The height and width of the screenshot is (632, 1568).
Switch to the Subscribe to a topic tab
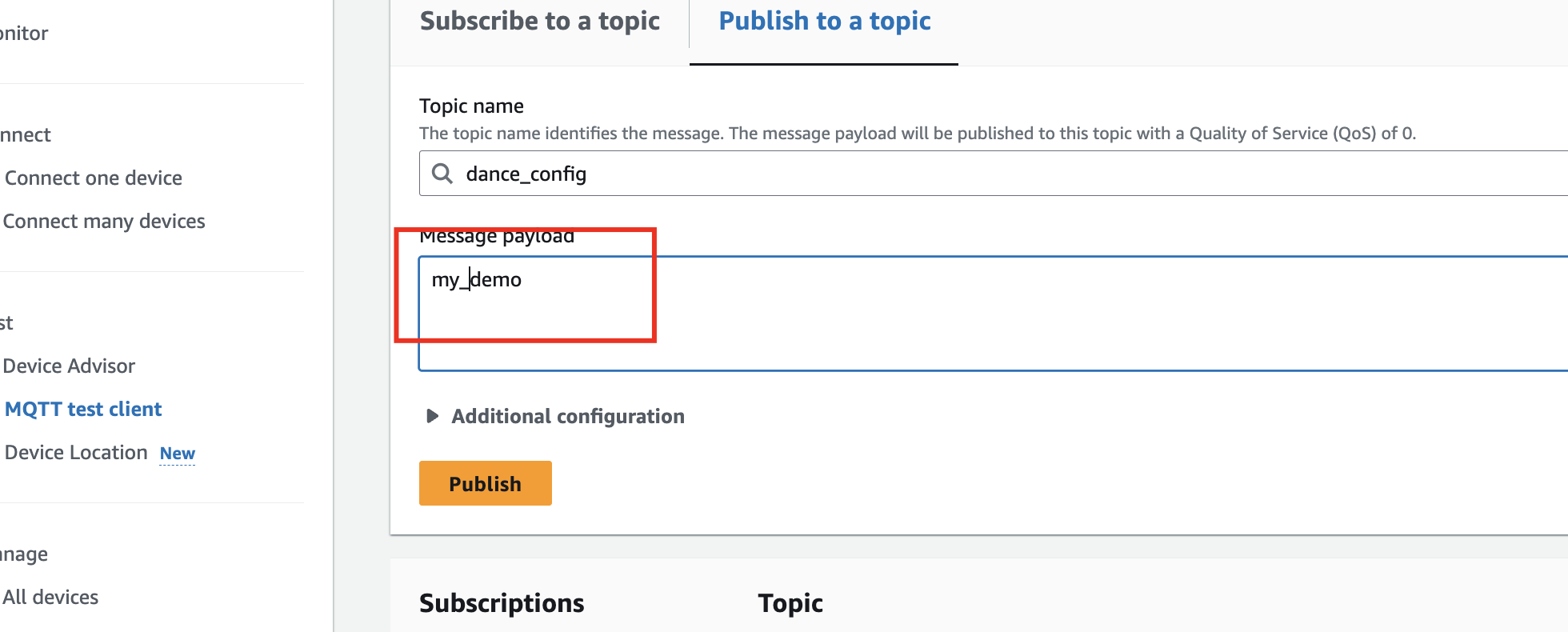point(539,21)
